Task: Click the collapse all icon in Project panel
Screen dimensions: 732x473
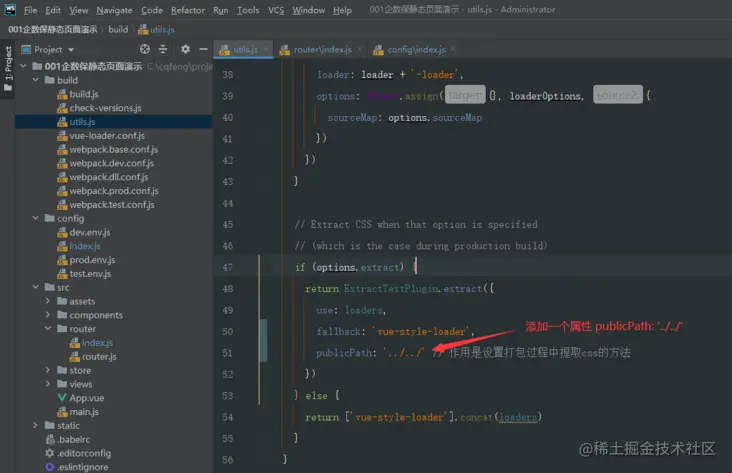Action: tap(163, 49)
